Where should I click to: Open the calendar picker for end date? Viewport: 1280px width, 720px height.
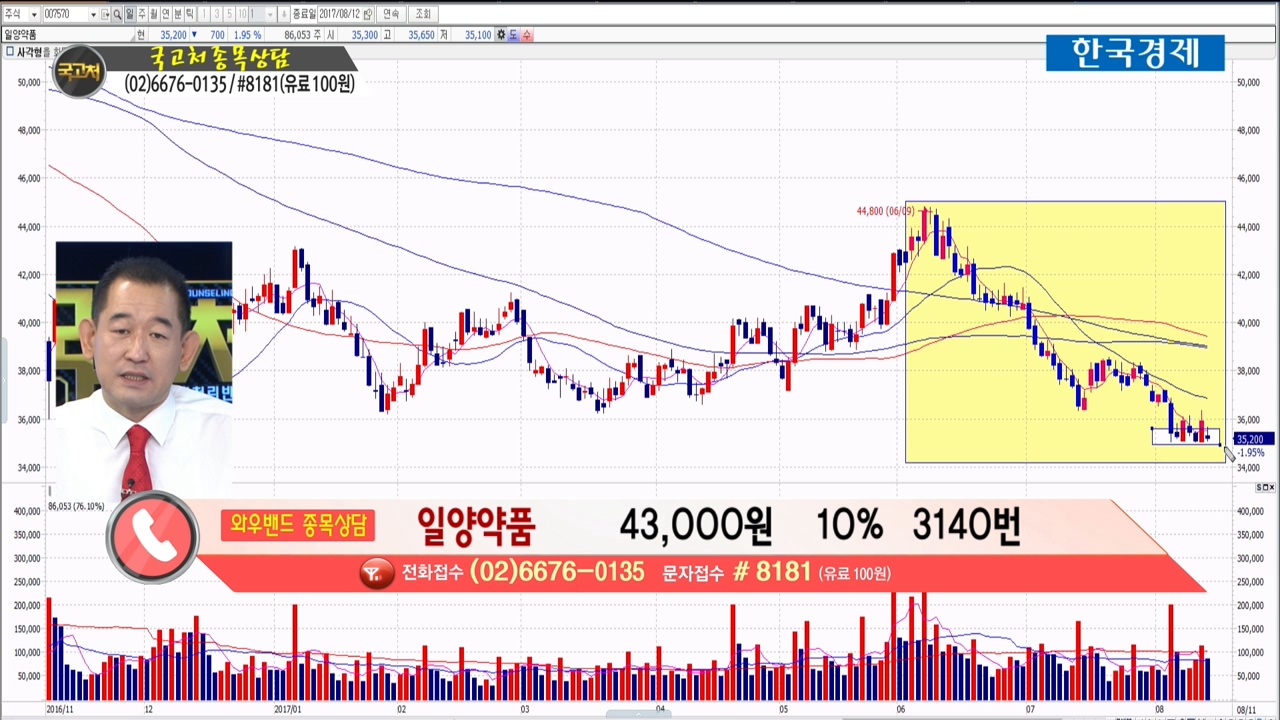(x=367, y=15)
